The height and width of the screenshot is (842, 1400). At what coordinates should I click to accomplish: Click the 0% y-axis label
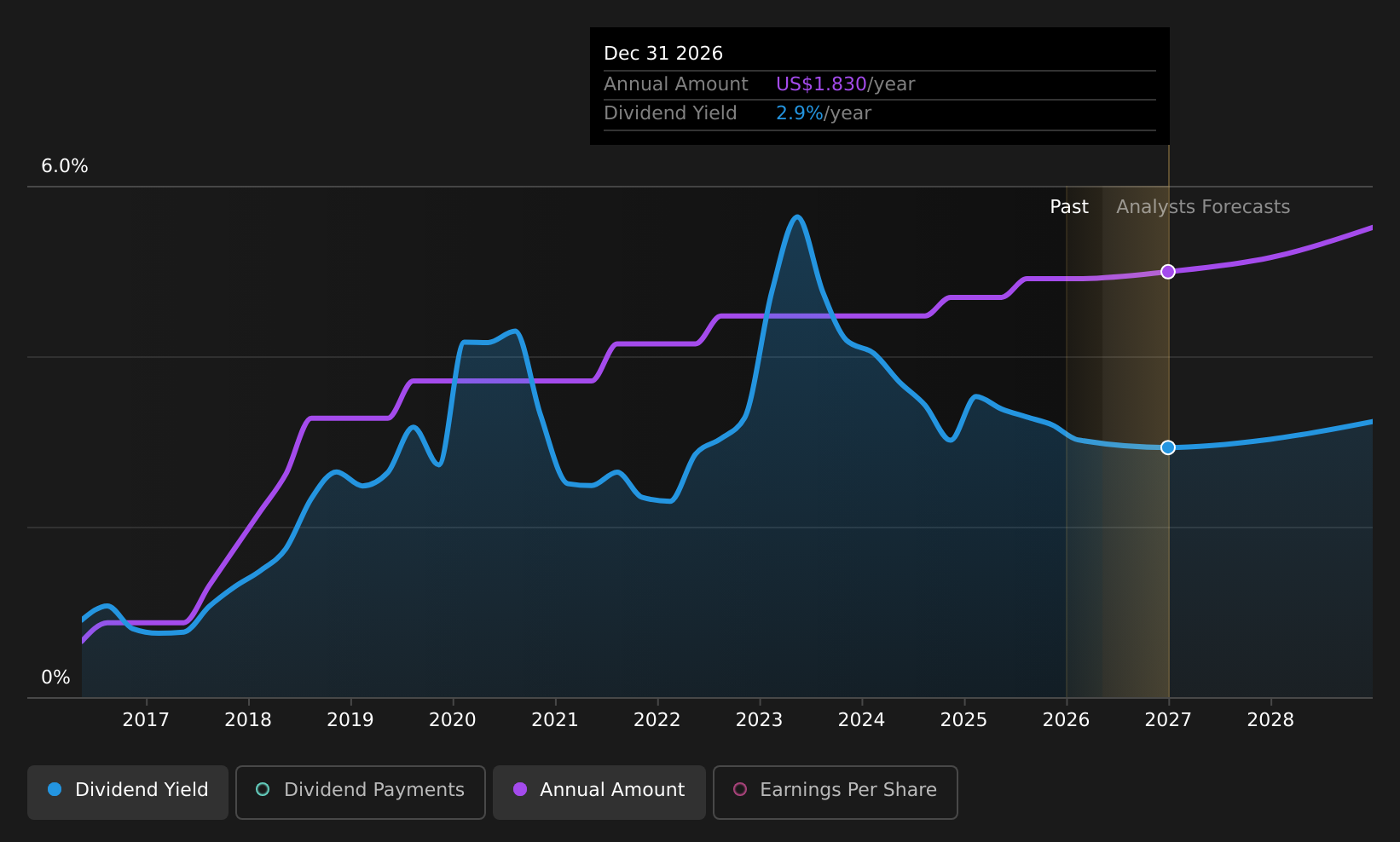(56, 678)
